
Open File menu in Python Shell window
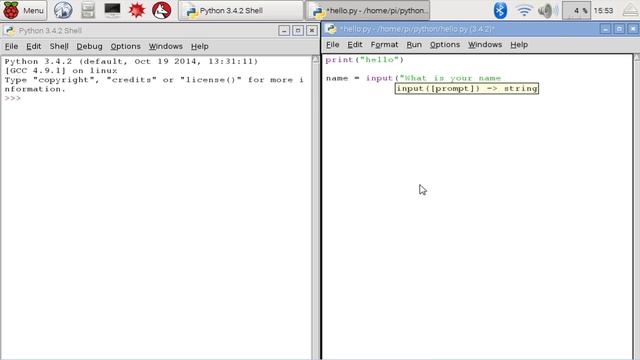pos(11,46)
